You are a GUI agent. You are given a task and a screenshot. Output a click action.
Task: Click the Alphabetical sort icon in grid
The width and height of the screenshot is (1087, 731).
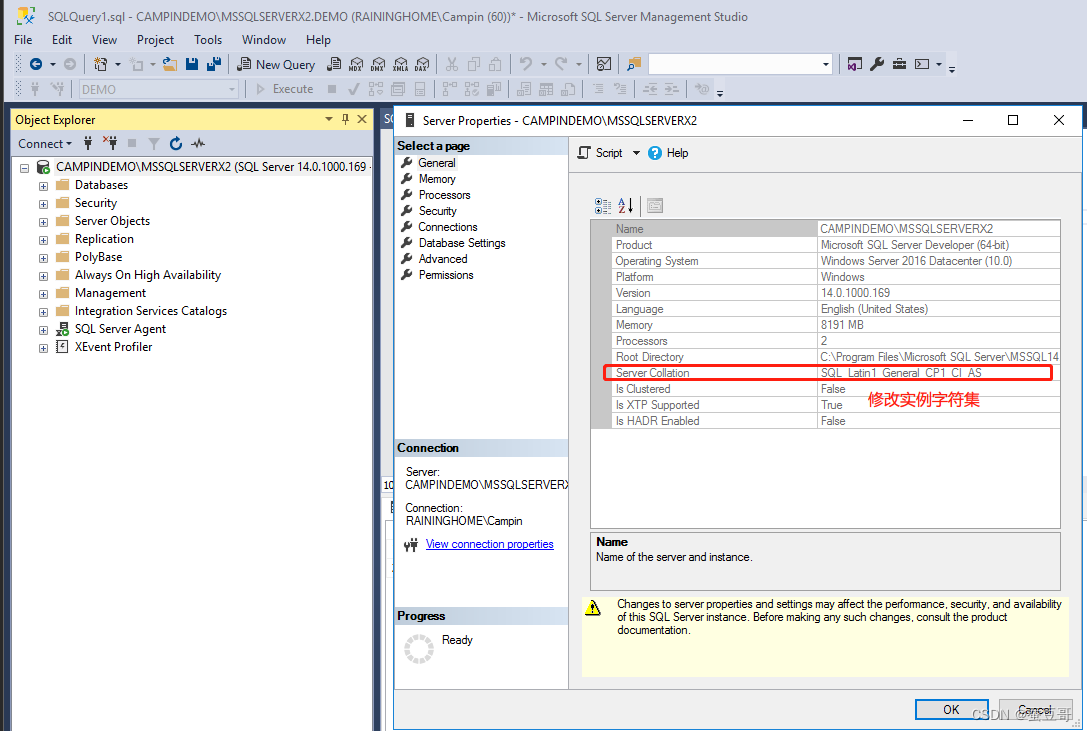[625, 205]
